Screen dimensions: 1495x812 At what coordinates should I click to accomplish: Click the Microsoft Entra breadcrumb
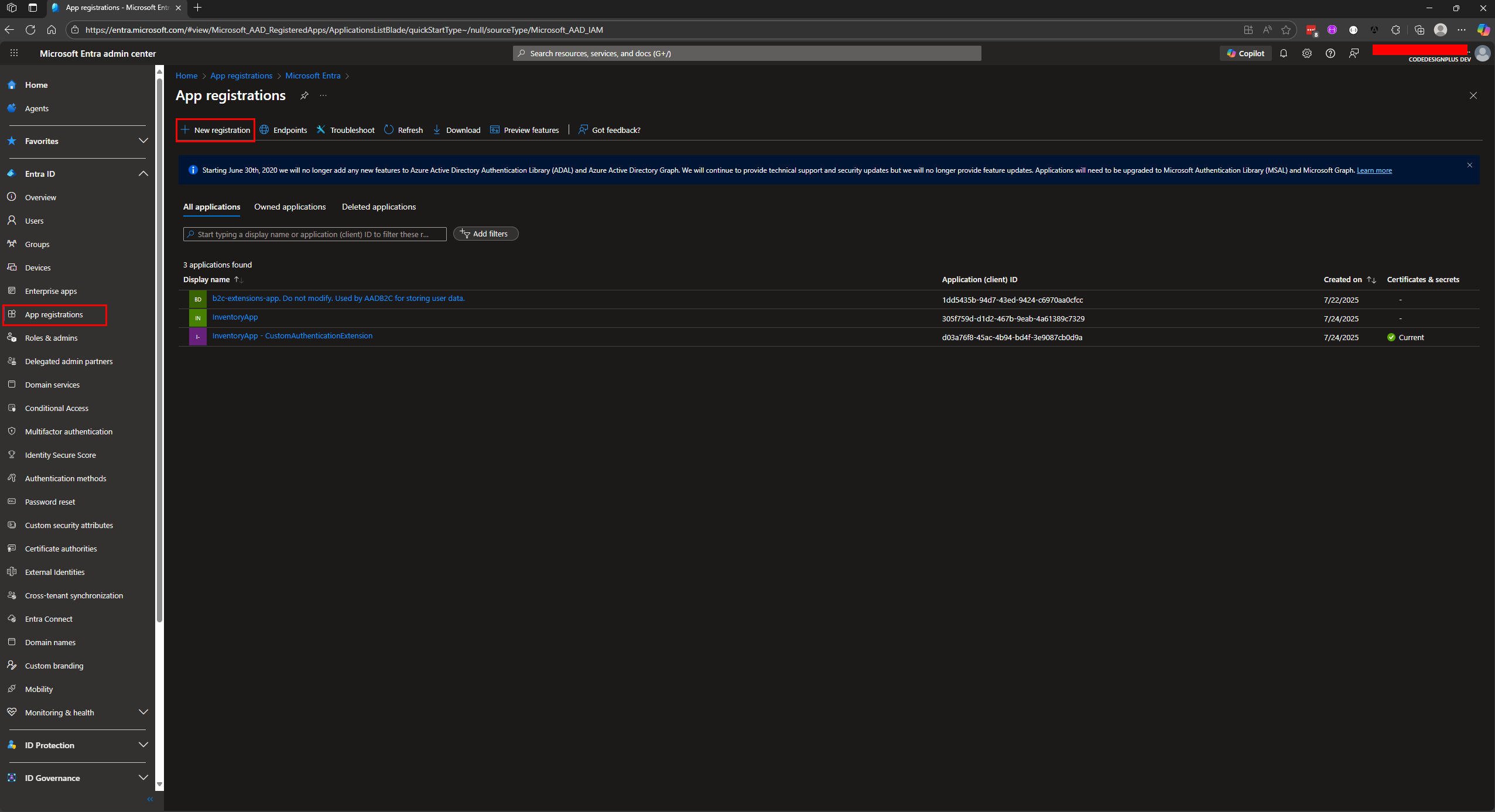pos(313,76)
